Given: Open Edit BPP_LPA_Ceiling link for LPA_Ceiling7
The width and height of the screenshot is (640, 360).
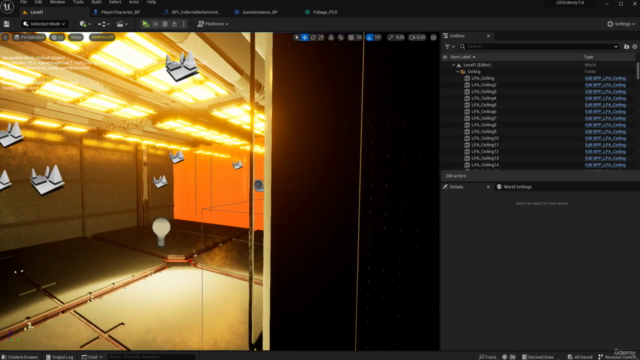Looking at the screenshot, I should (605, 118).
